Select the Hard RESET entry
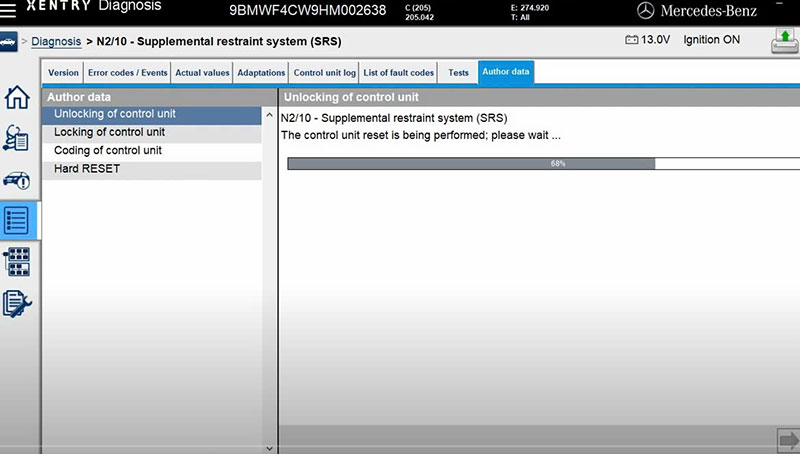The image size is (800, 454). click(152, 169)
